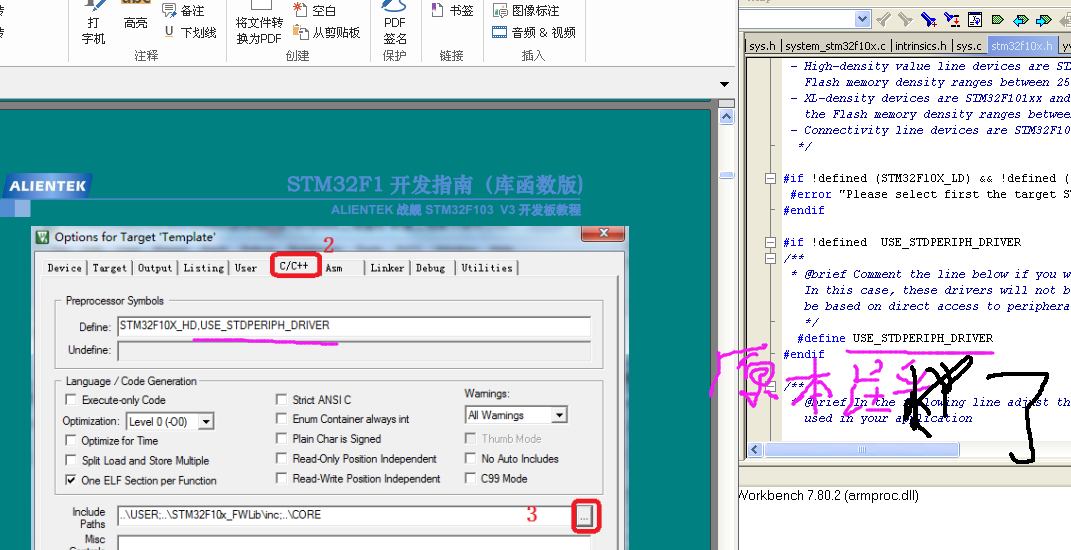The image size is (1071, 550).
Task: Collapse the @brief Comment the line block
Action: point(770,258)
